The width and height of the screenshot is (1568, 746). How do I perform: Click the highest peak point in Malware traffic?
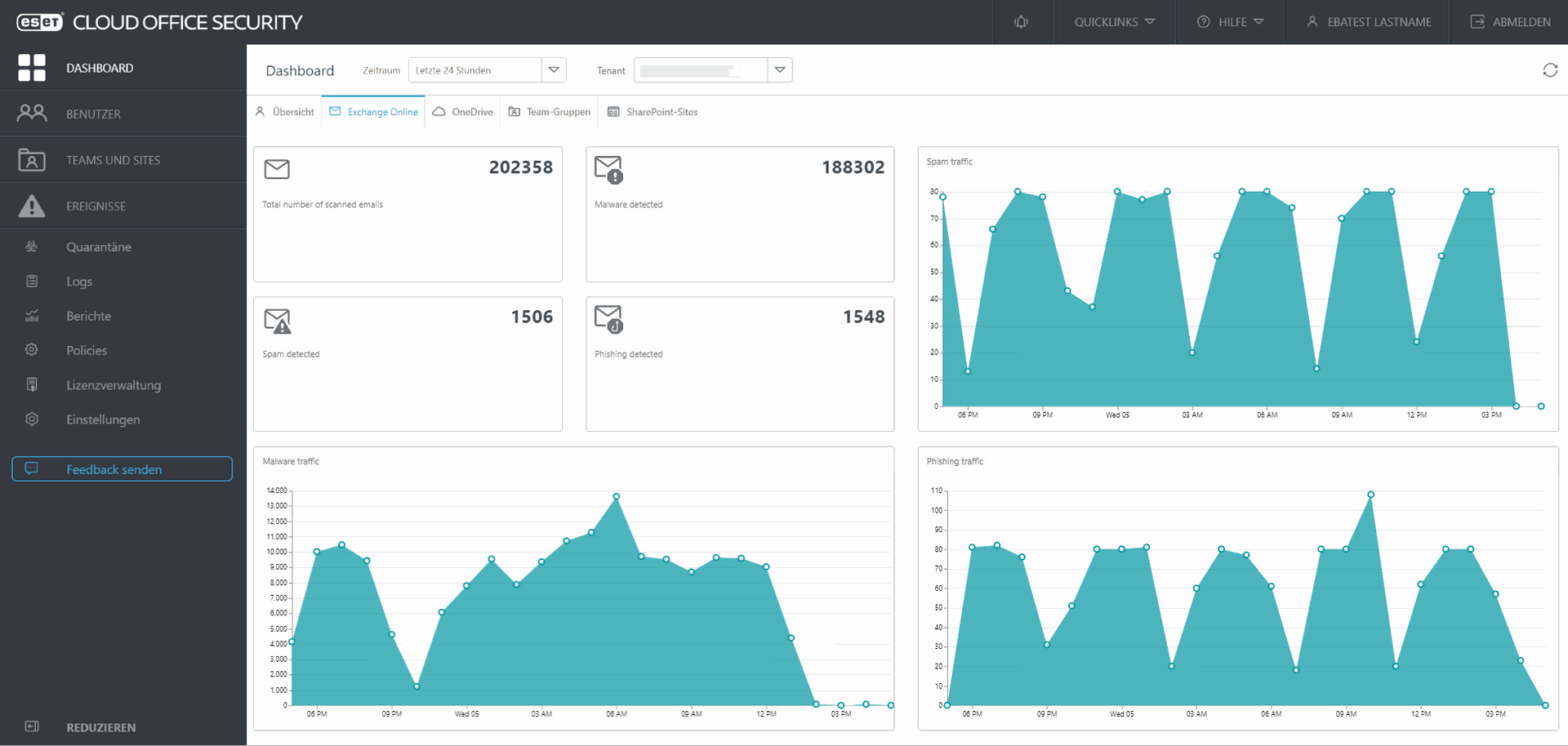(617, 496)
